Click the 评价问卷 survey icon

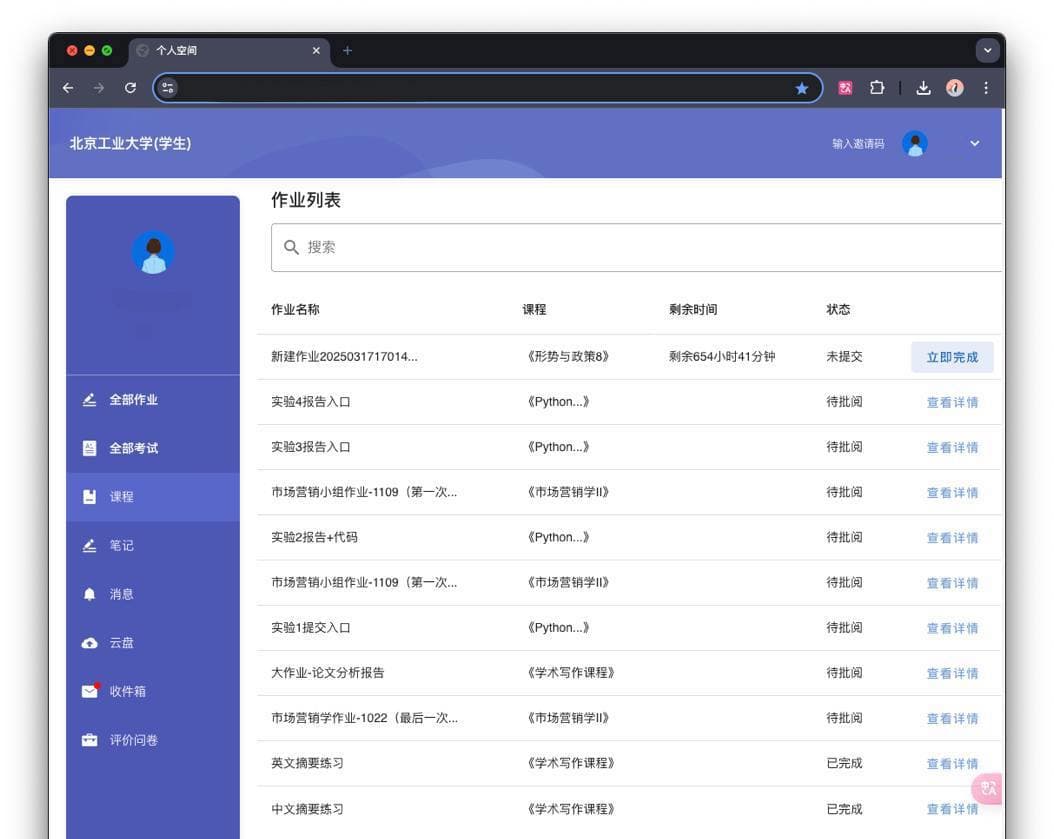90,740
